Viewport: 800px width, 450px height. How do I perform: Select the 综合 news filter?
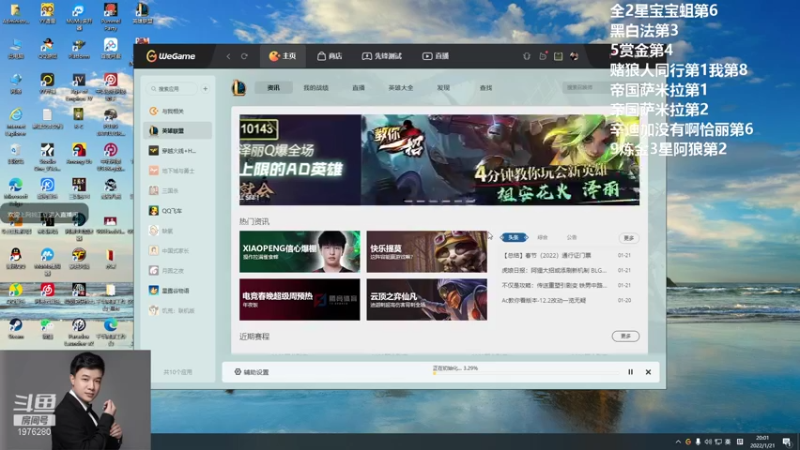(542, 237)
